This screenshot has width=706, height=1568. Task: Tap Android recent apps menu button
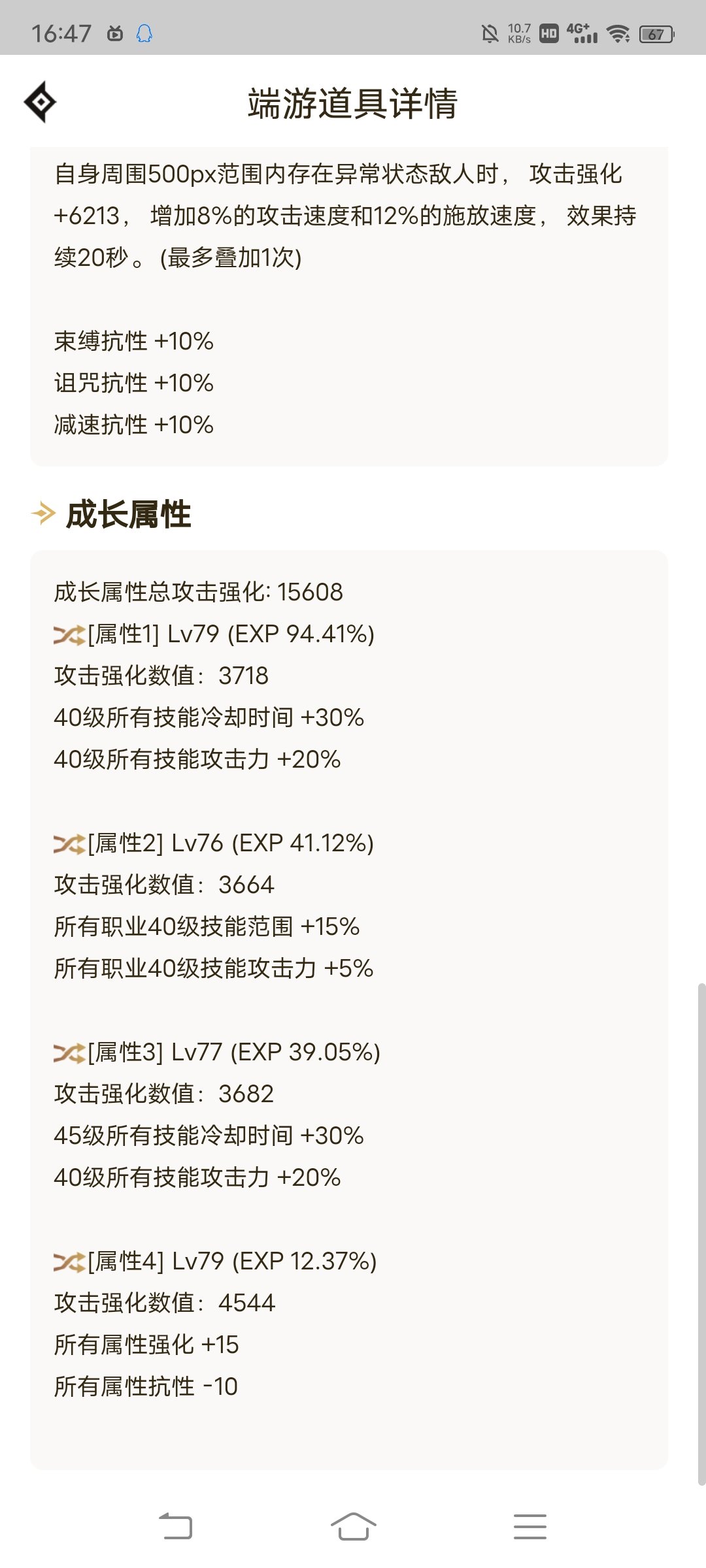(x=529, y=1526)
